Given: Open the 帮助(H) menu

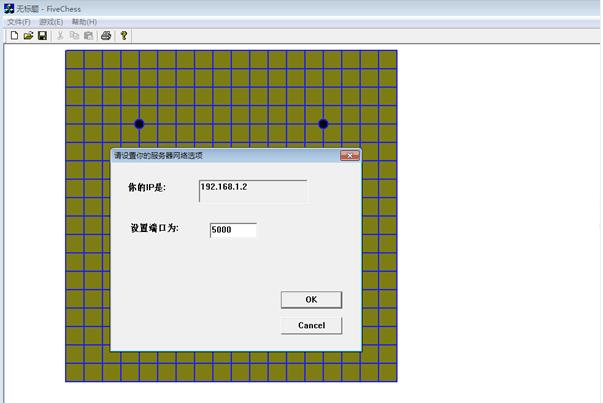Looking at the screenshot, I should pos(84,22).
